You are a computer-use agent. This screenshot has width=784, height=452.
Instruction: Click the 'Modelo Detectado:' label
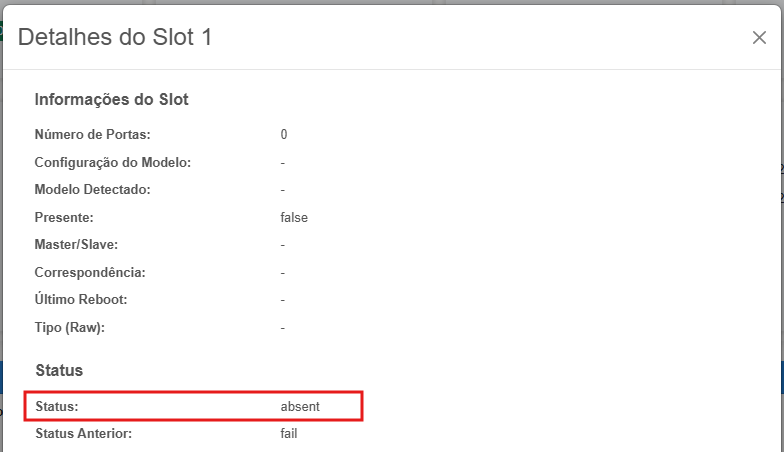[92, 189]
